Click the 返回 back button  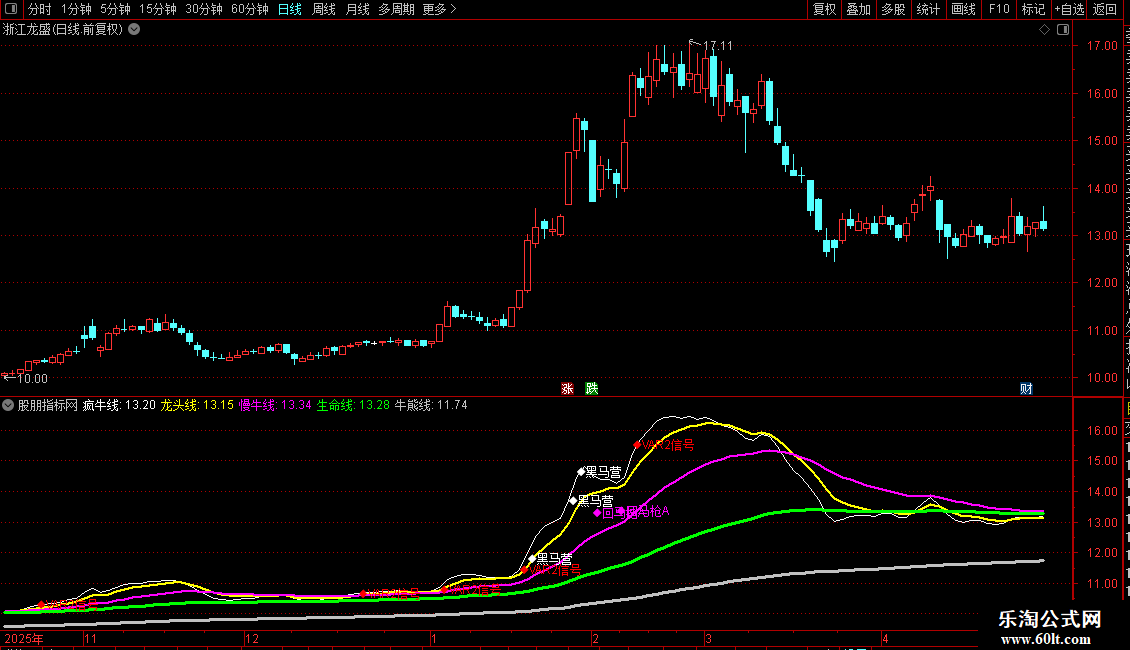1105,9
